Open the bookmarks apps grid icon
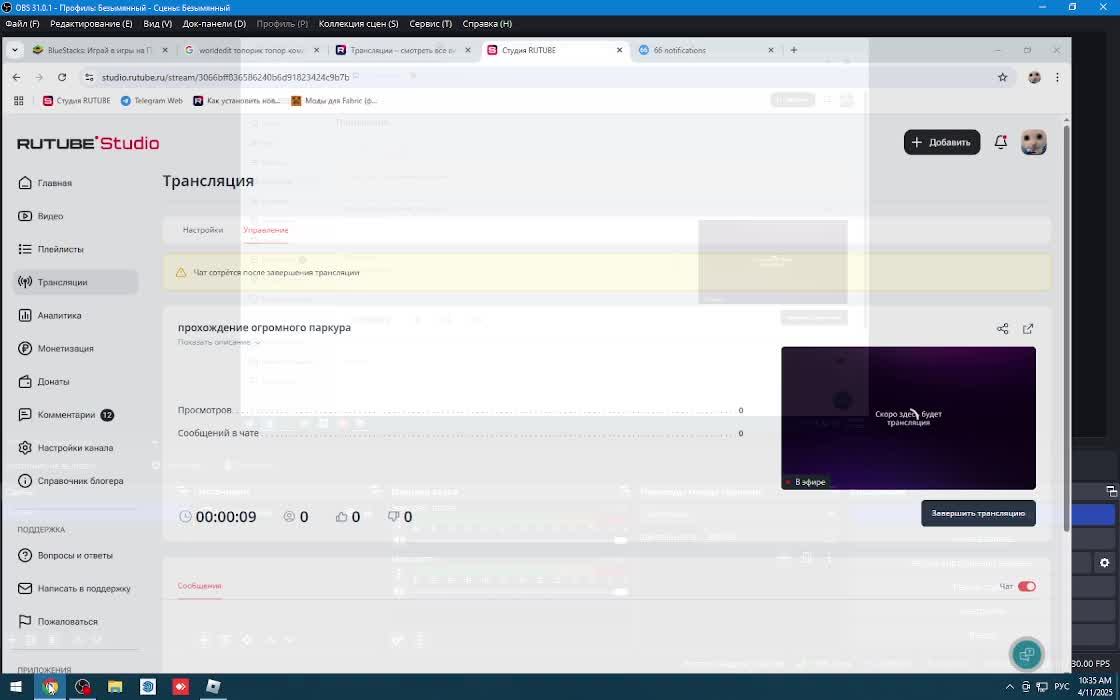 coord(19,101)
